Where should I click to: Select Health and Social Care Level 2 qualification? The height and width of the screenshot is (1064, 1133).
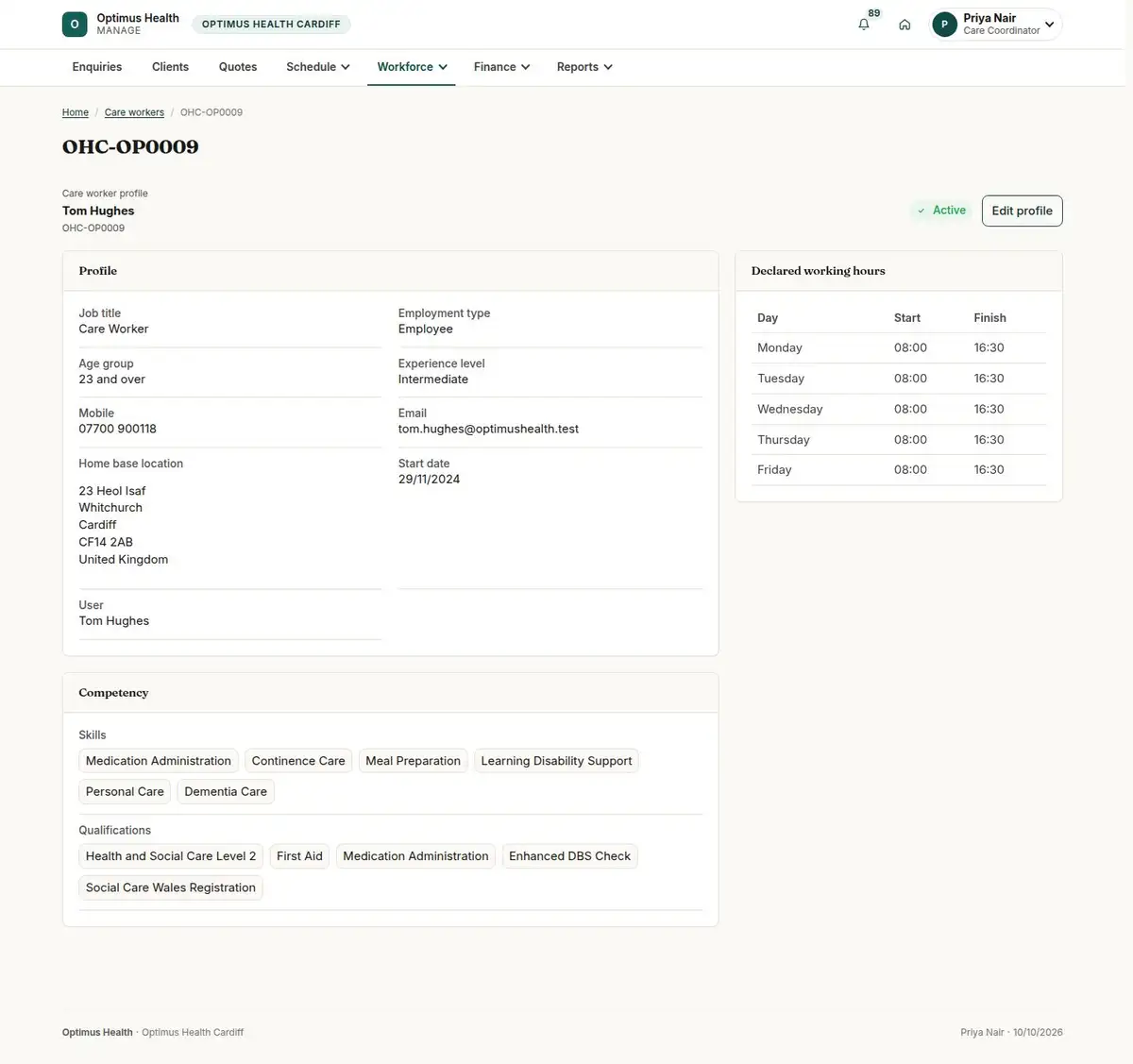(171, 856)
